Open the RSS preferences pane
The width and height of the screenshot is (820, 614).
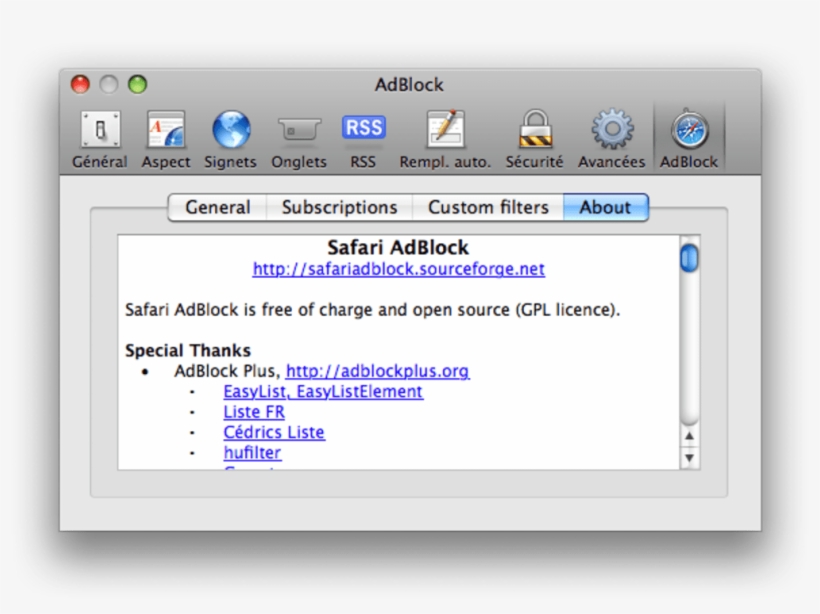point(363,139)
